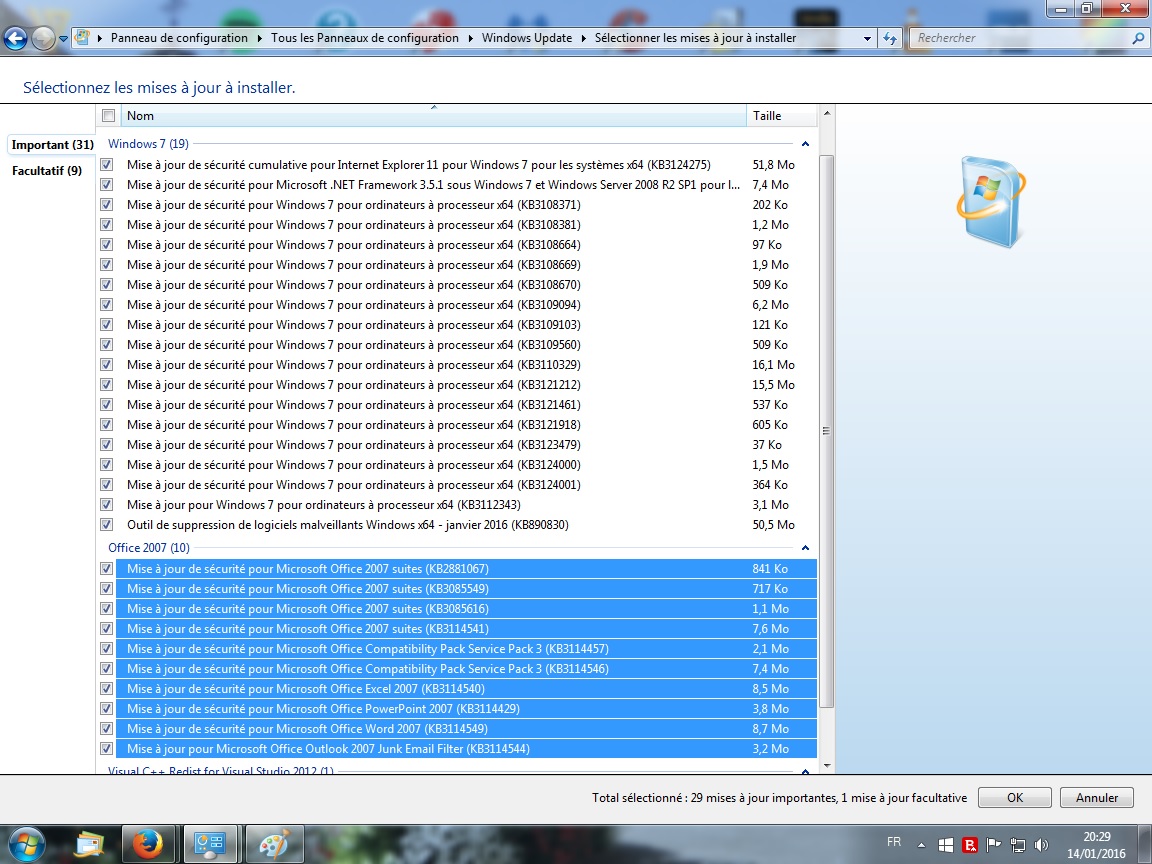The image size is (1152, 864).
Task: Deselect the Outlook 2007 Junk Email Filter checkbox
Action: click(107, 749)
